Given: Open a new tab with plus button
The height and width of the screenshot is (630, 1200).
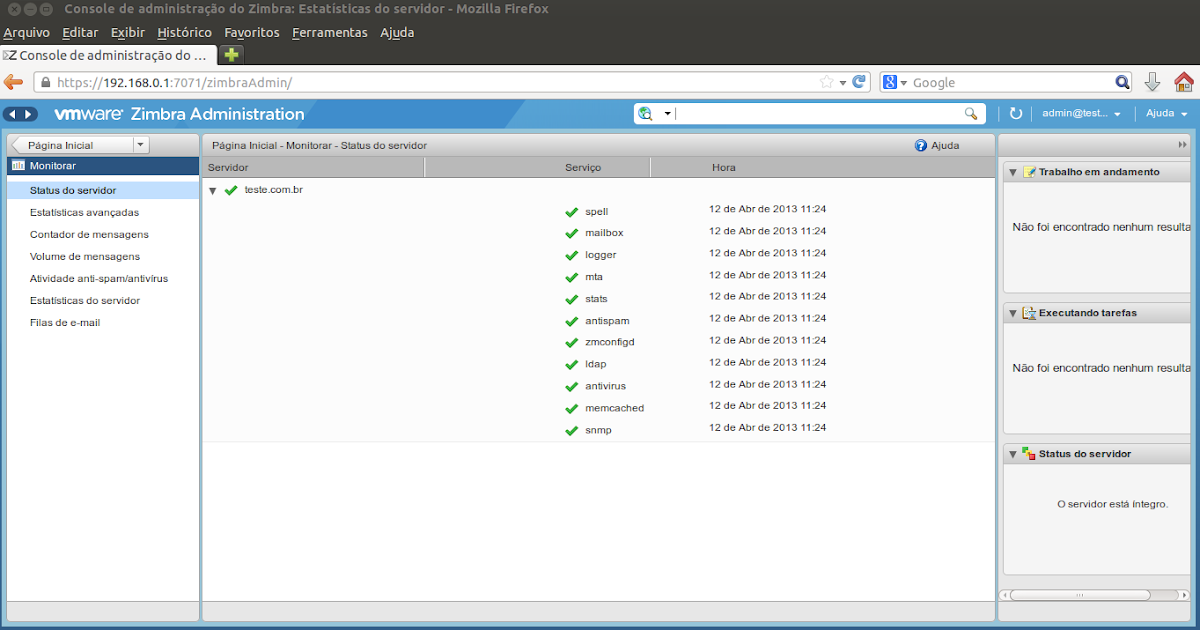Looking at the screenshot, I should click(231, 54).
